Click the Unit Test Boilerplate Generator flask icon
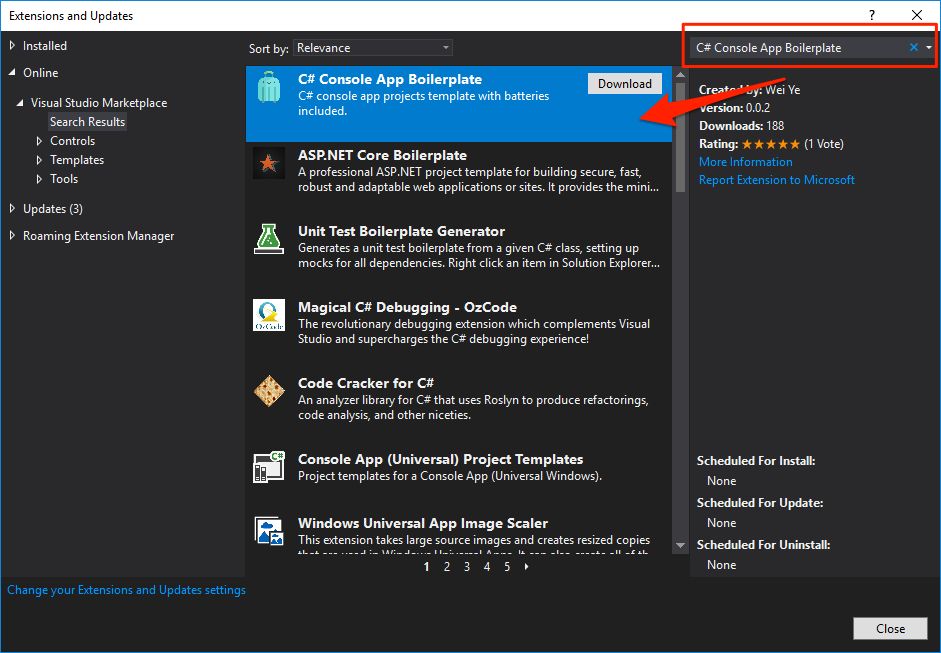 coord(268,238)
